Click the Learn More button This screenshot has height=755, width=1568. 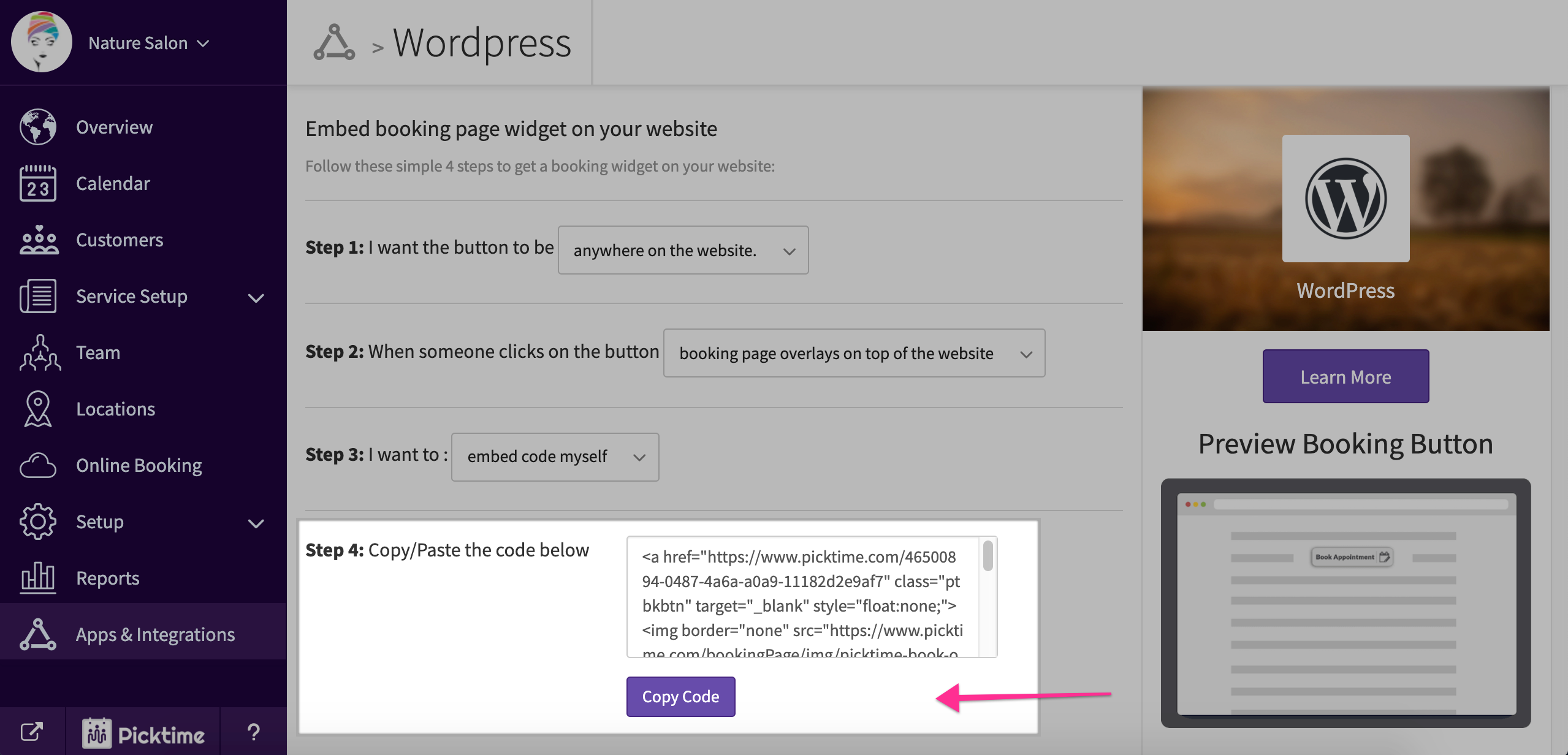[1345, 376]
